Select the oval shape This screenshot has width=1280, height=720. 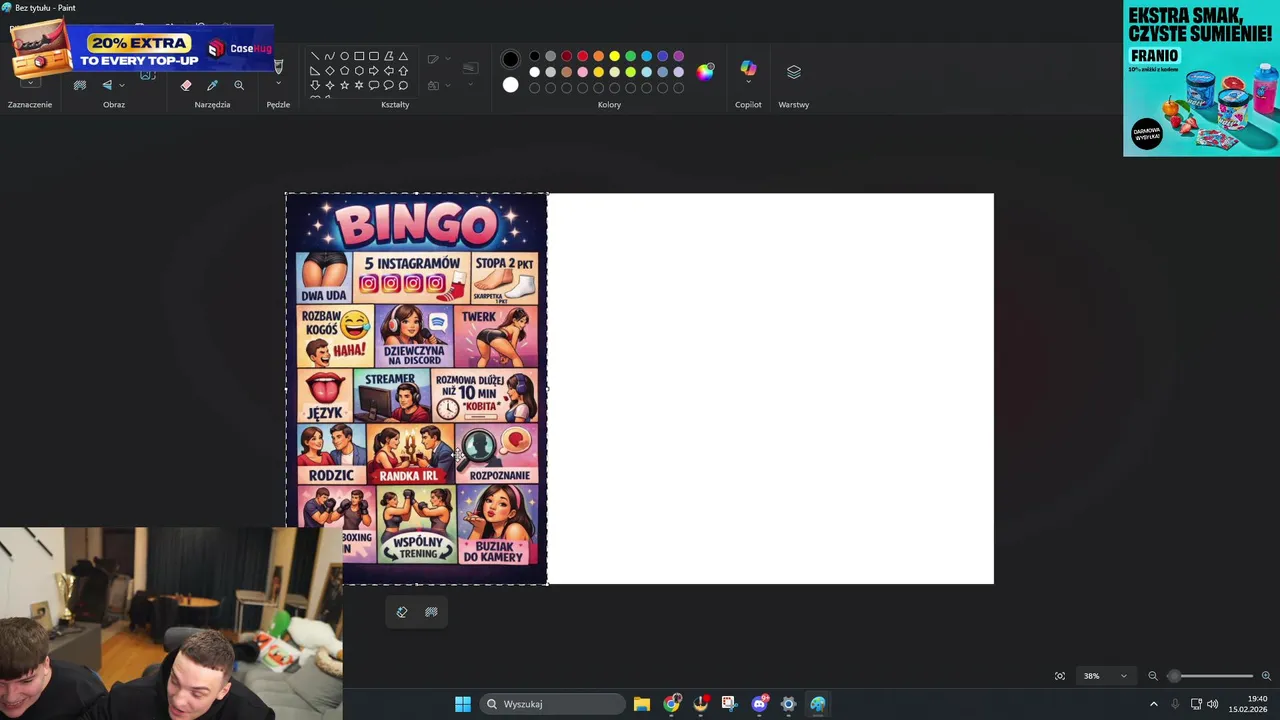click(344, 56)
